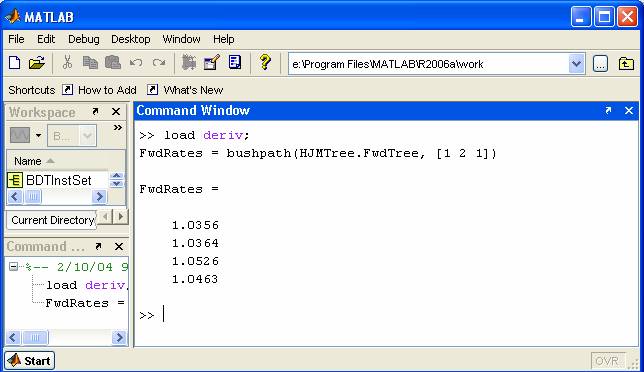
Task: Click the Start button
Action: pyautogui.click(x=30, y=361)
